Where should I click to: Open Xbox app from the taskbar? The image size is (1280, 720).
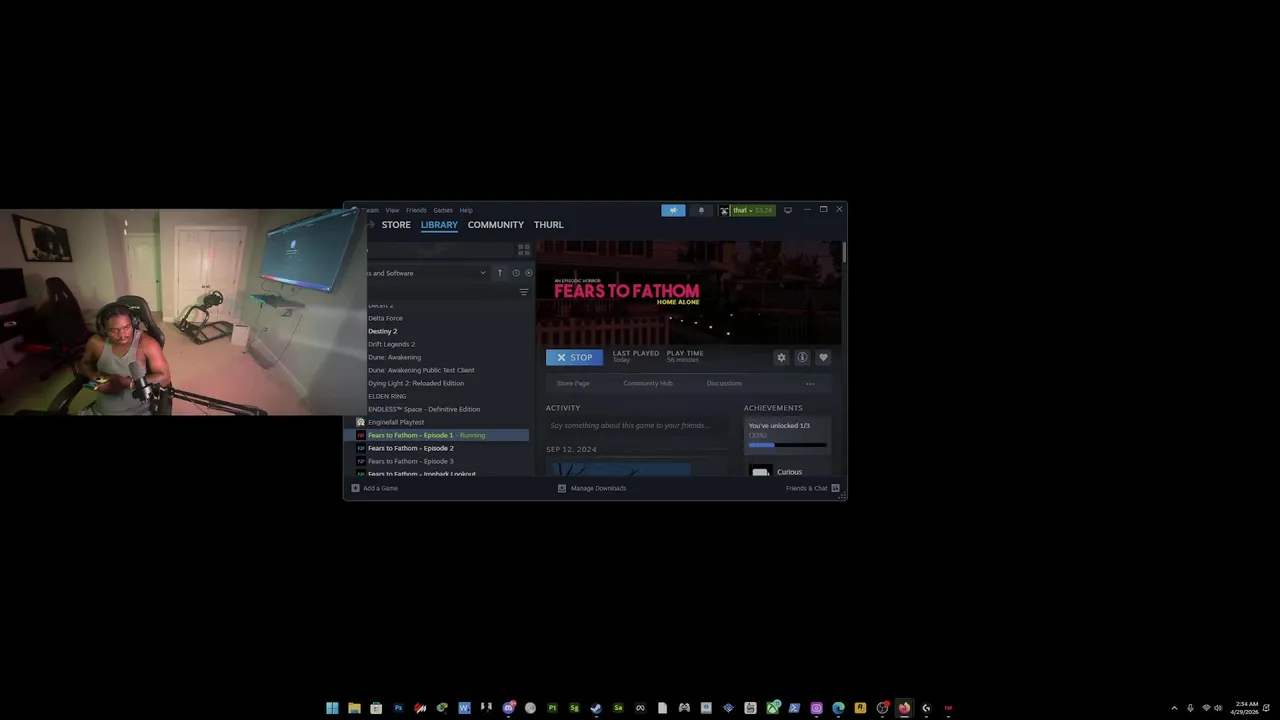pos(772,708)
